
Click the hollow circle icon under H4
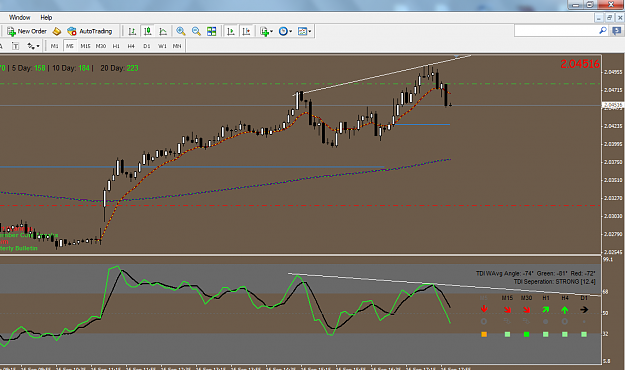(x=565, y=321)
